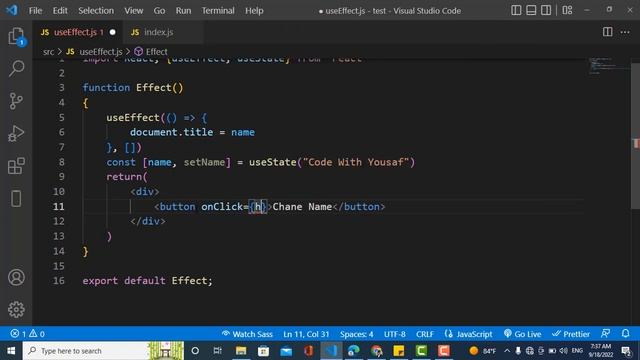Click the 'useState' text on line 8
The image size is (640, 360).
[x=273, y=162]
